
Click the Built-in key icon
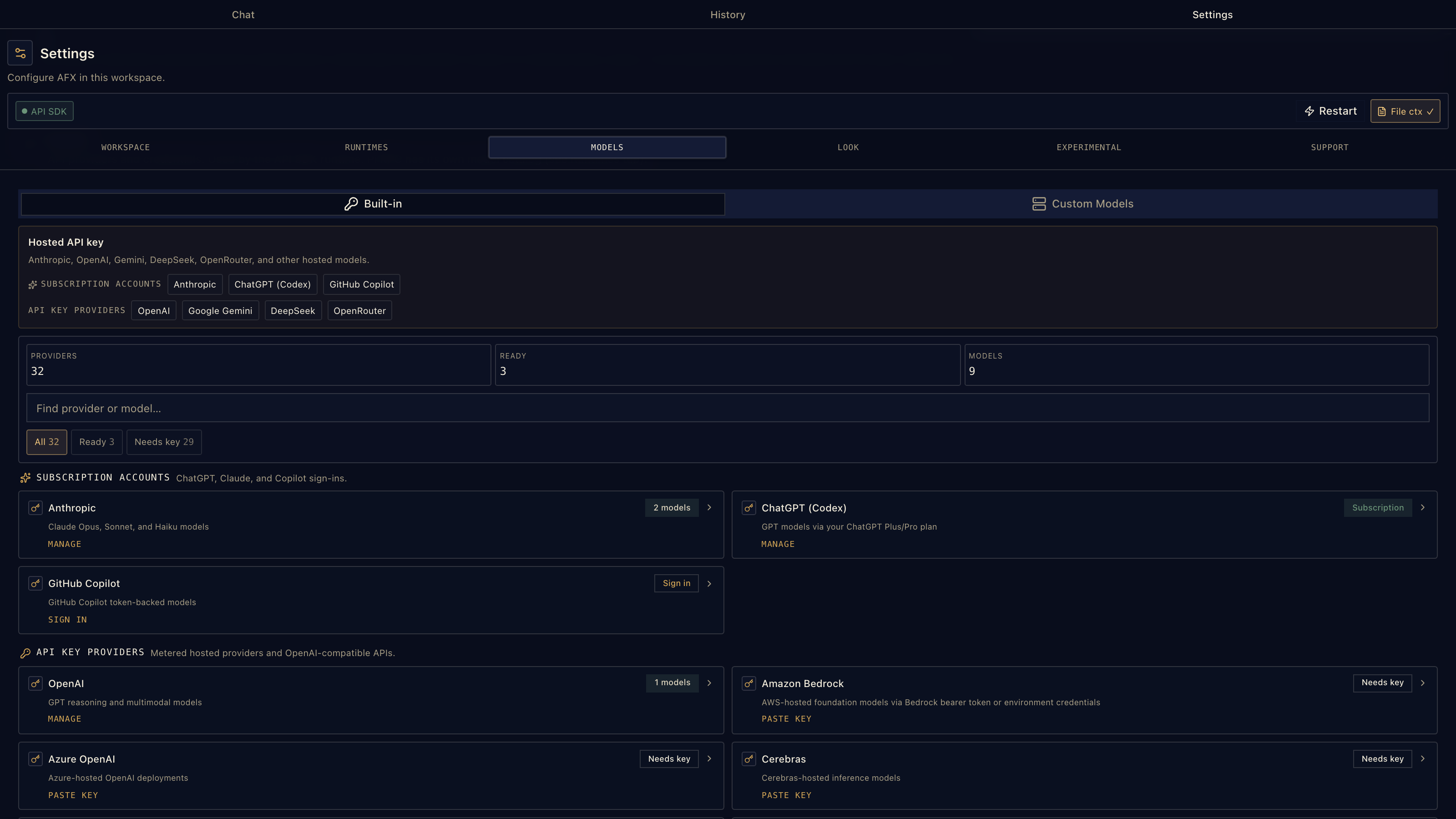[x=351, y=203]
